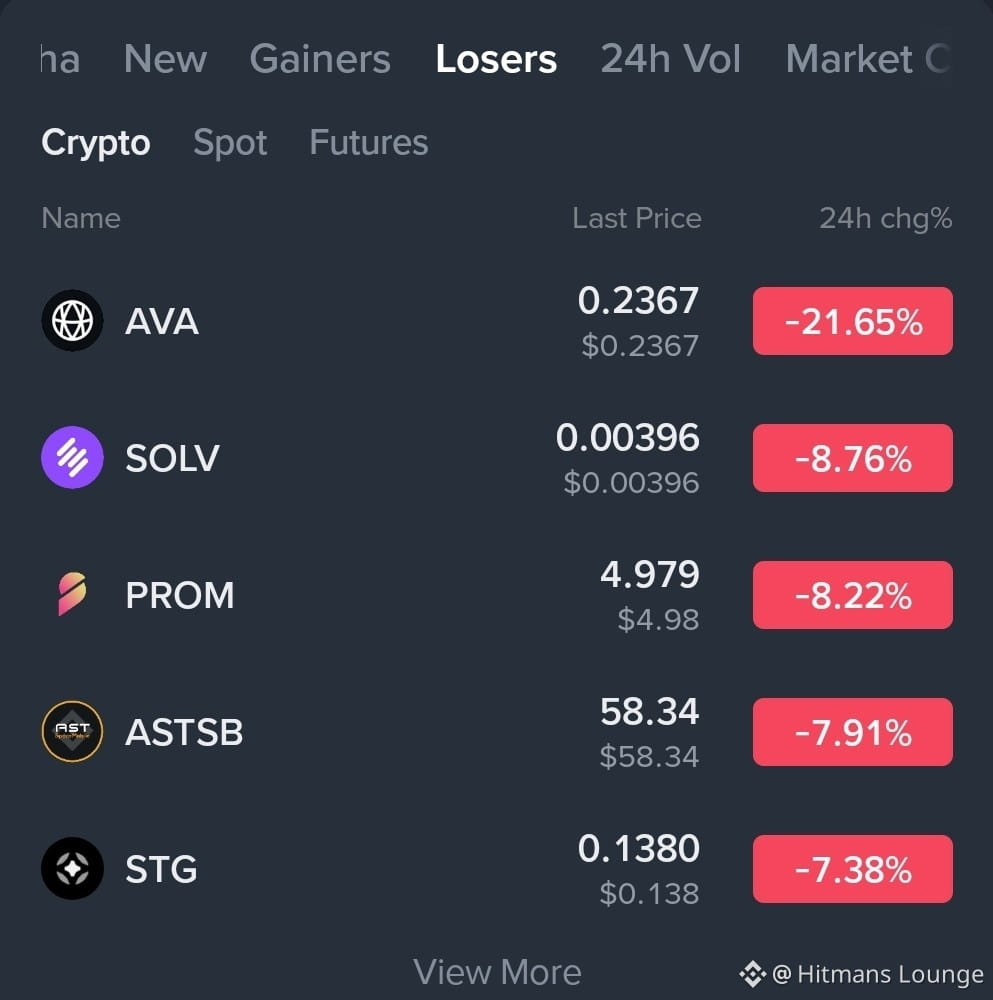Viewport: 993px width, 1000px height.
Task: Tap the purple SOLV token icon
Action: click(72, 457)
